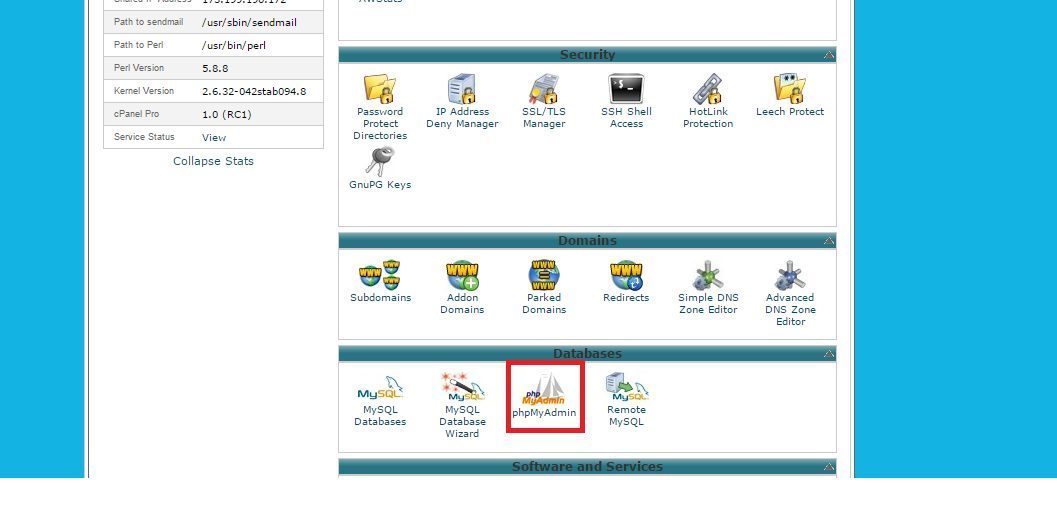Open the Parked Domains icon

[544, 275]
